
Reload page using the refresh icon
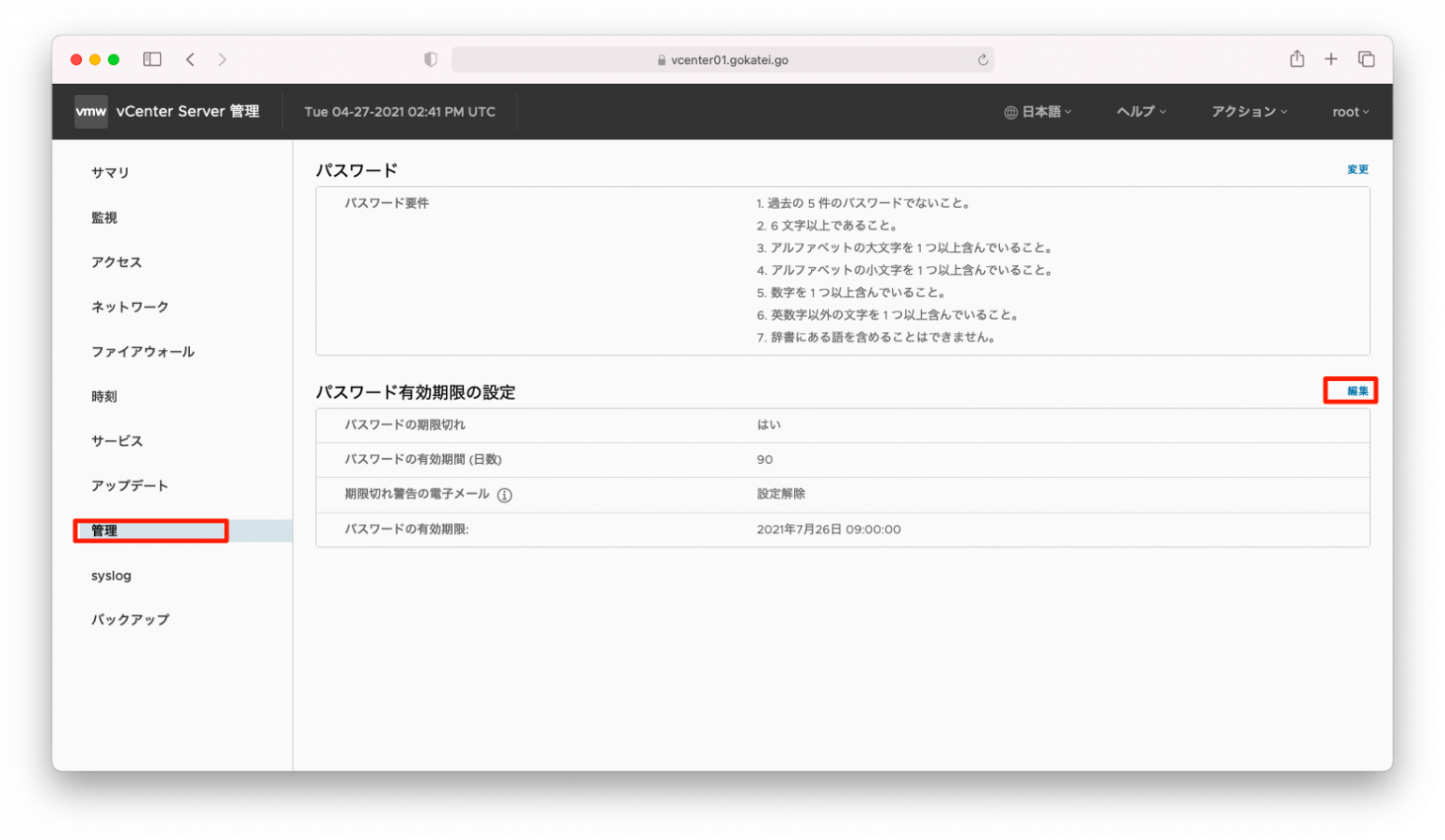pyautogui.click(x=982, y=59)
